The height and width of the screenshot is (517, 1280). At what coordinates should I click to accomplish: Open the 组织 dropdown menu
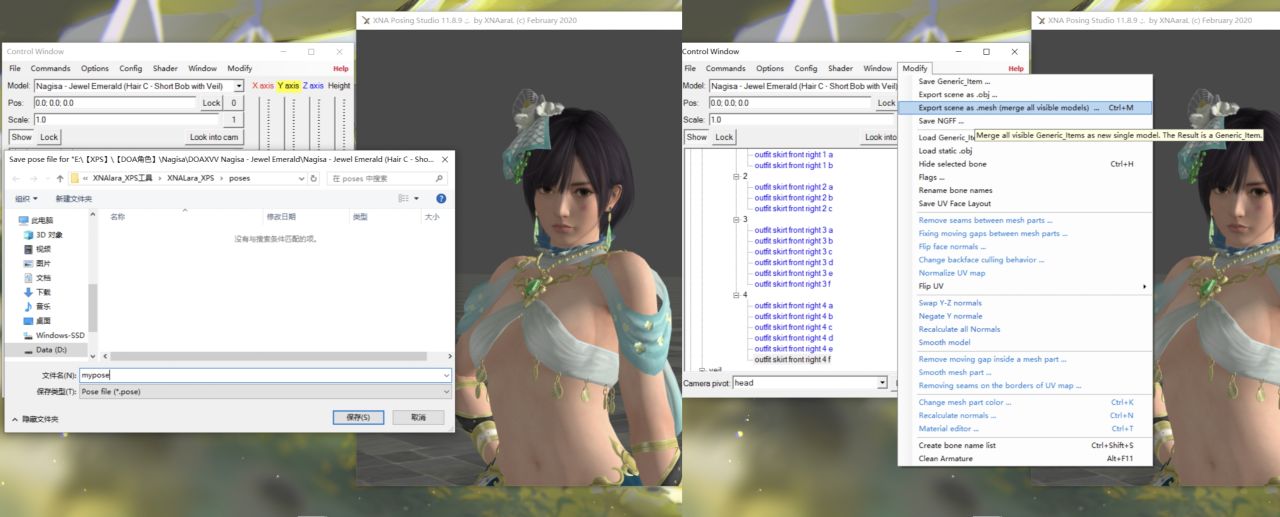click(24, 198)
